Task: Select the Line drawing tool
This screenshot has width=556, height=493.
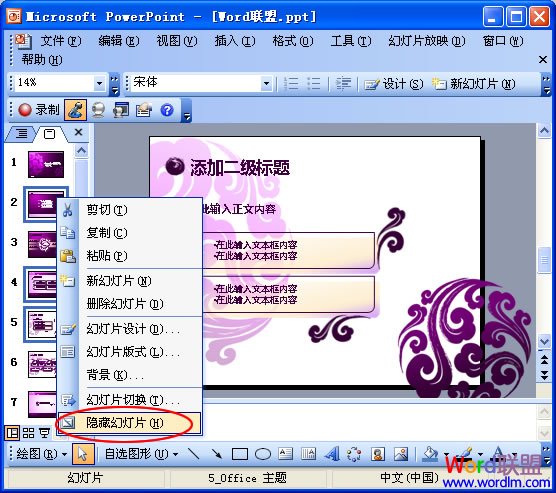Action: [x=193, y=454]
